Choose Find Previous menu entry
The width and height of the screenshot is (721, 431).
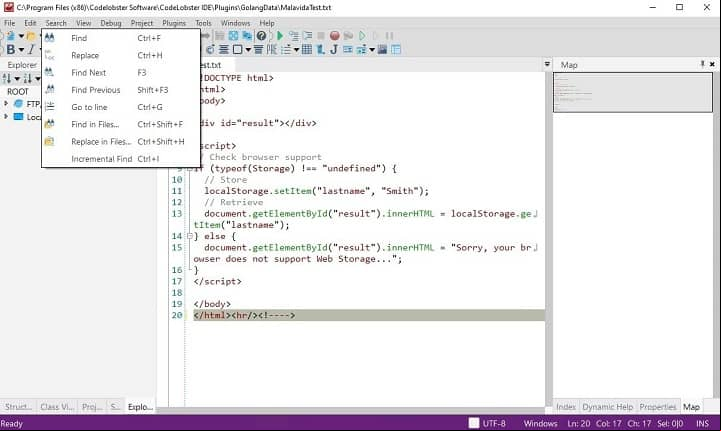tap(121, 90)
